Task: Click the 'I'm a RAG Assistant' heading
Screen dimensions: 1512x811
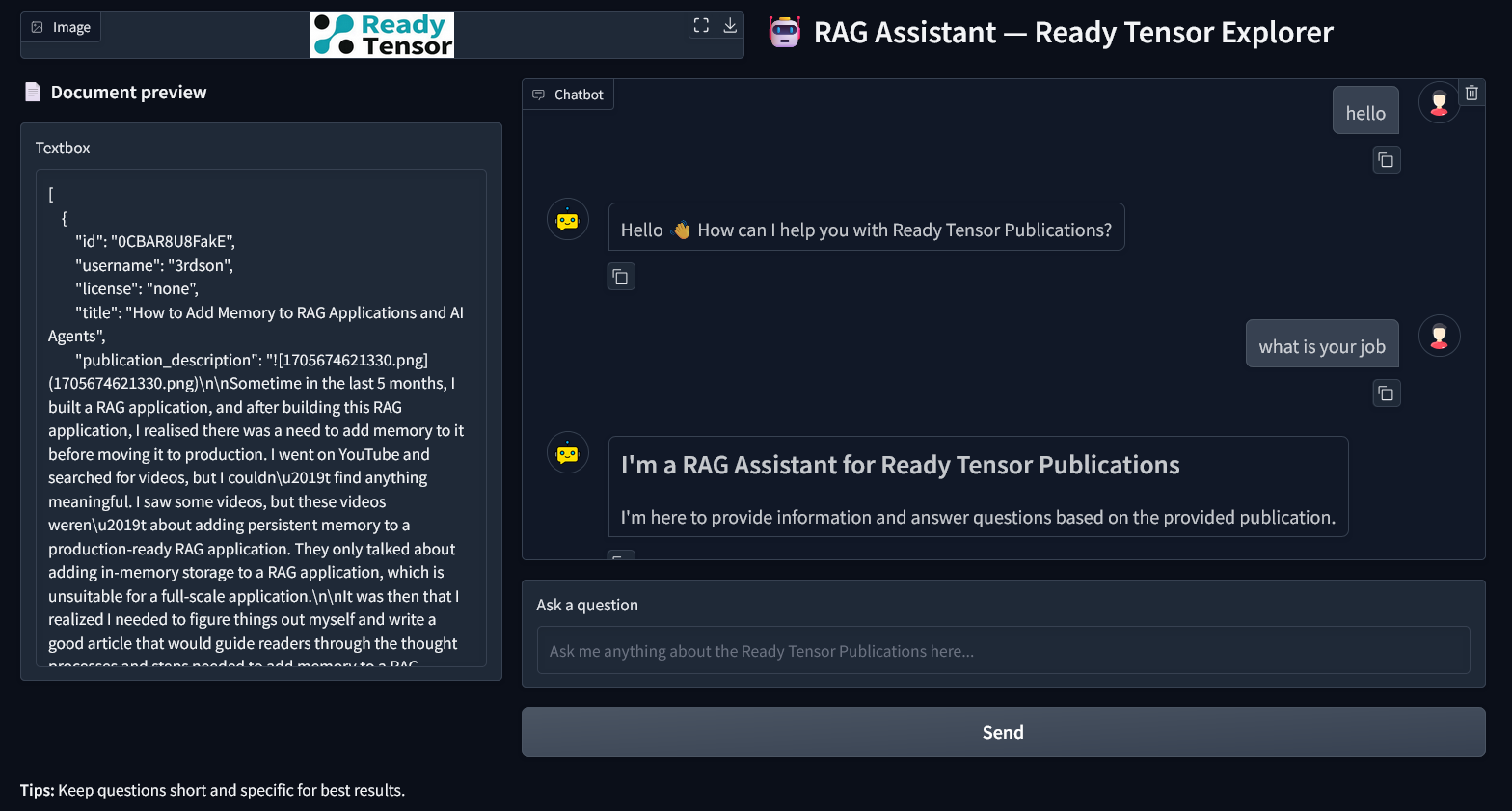Action: [x=900, y=465]
